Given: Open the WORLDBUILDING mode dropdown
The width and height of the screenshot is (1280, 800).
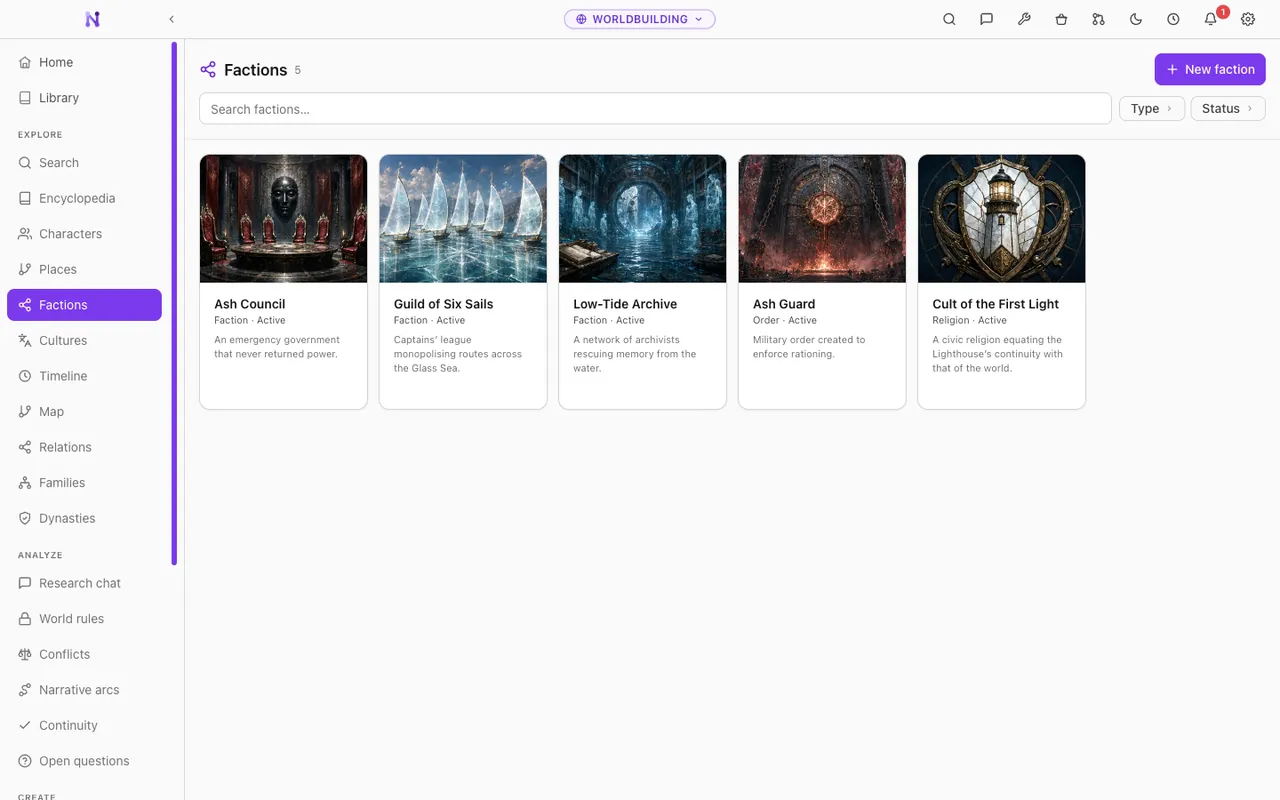Looking at the screenshot, I should 640,19.
